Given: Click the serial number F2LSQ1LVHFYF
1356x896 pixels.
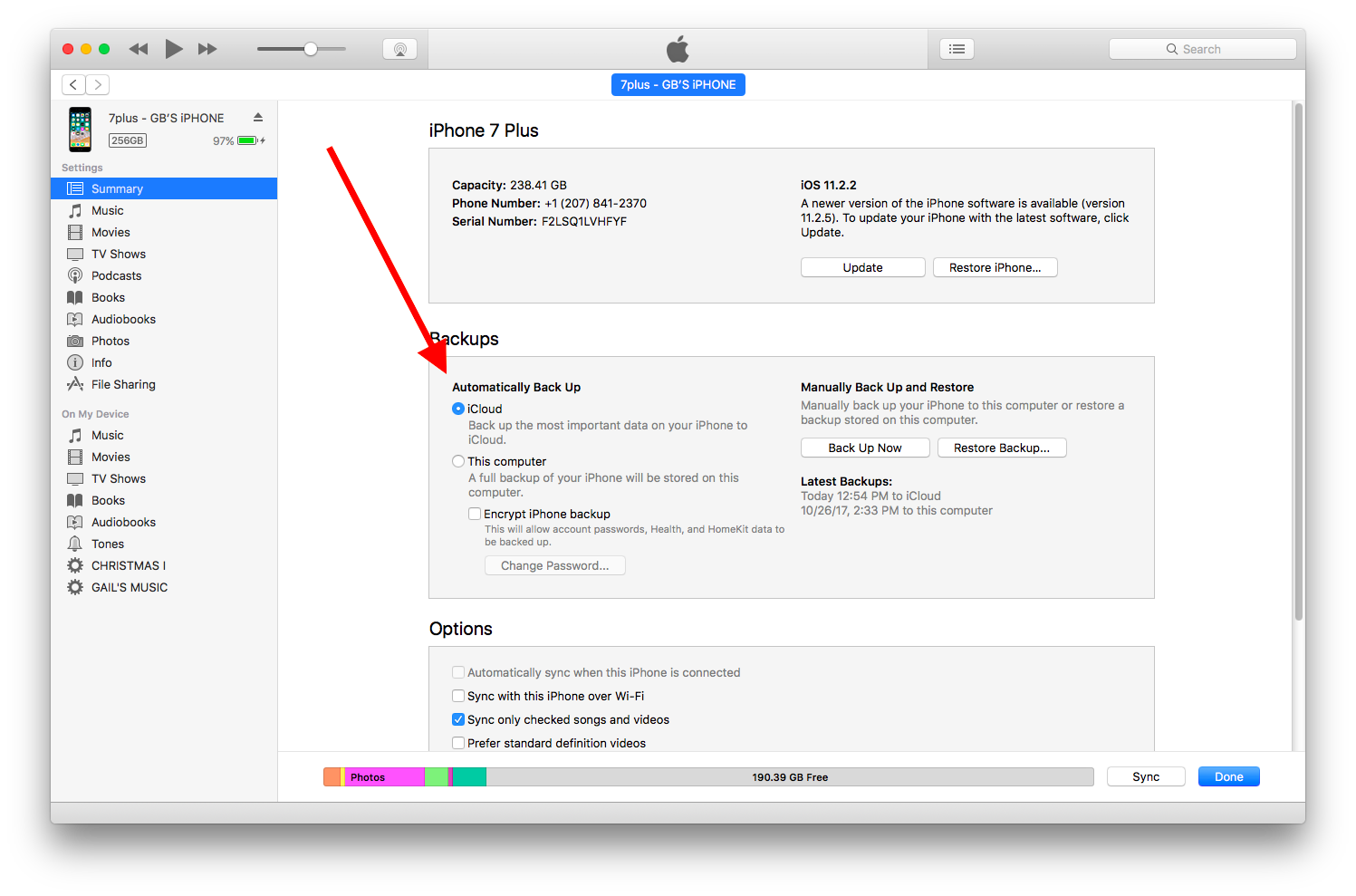Looking at the screenshot, I should pyautogui.click(x=584, y=221).
